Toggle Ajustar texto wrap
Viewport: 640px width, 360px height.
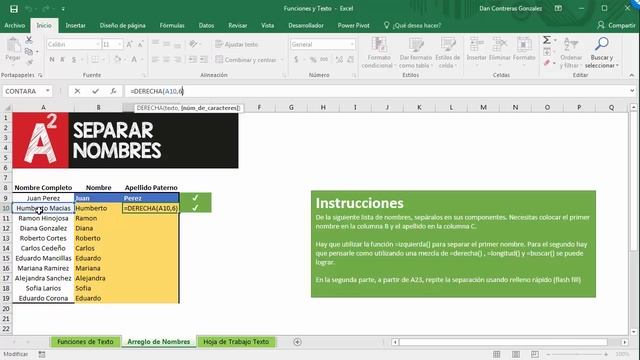237,44
